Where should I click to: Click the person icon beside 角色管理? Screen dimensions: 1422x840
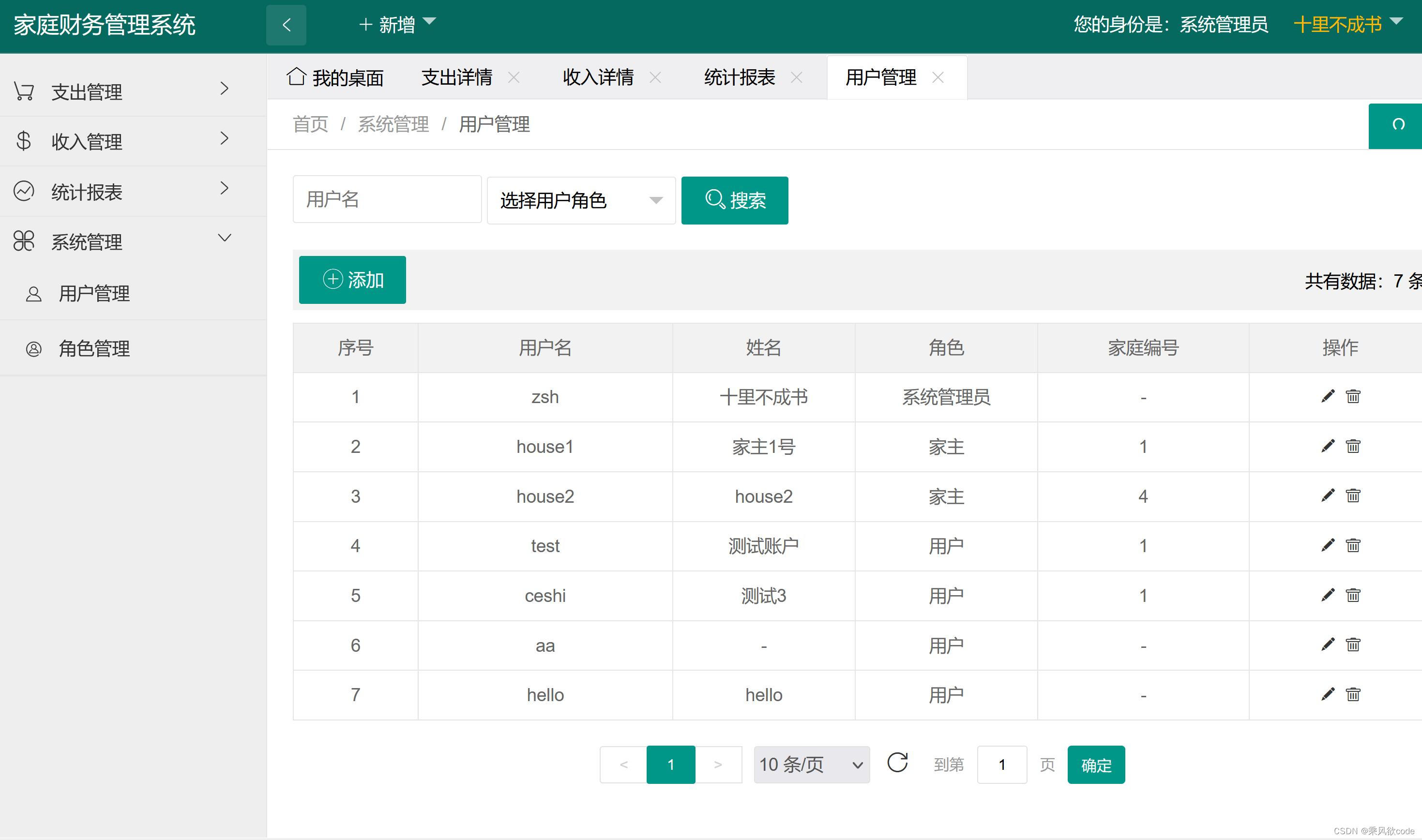click(33, 349)
